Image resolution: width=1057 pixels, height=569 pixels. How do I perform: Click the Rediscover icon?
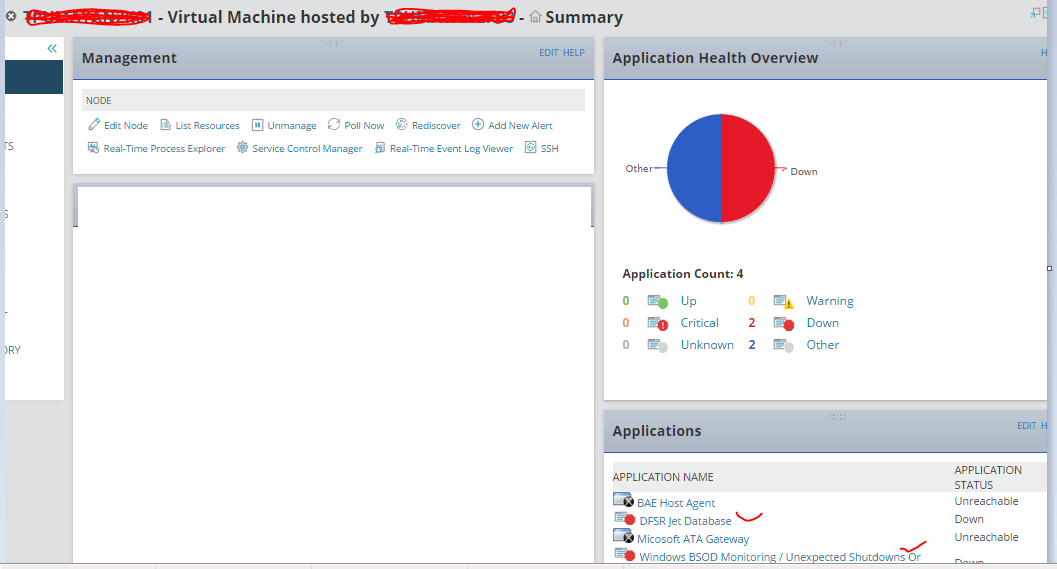coord(401,124)
